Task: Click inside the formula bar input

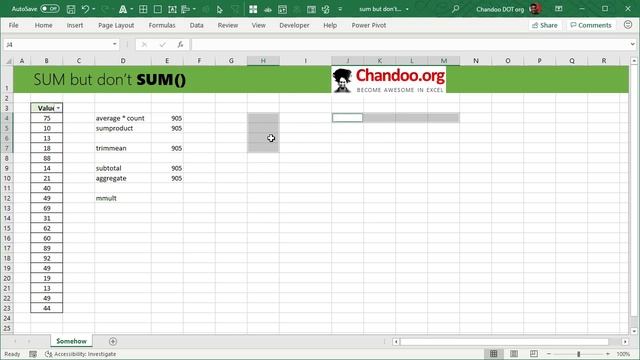Action: click(x=410, y=44)
